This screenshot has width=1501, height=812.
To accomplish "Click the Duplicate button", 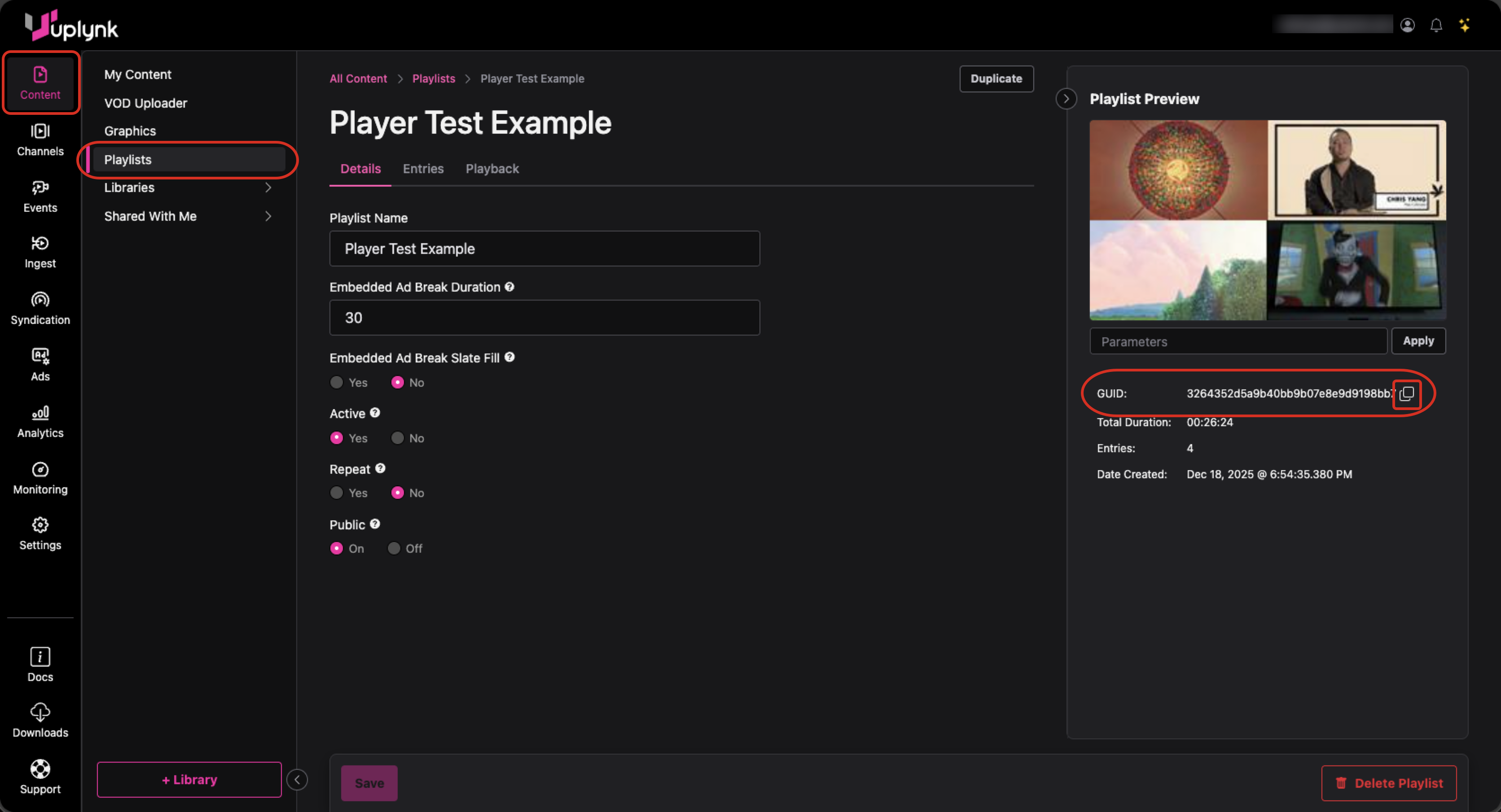I will pyautogui.click(x=996, y=79).
